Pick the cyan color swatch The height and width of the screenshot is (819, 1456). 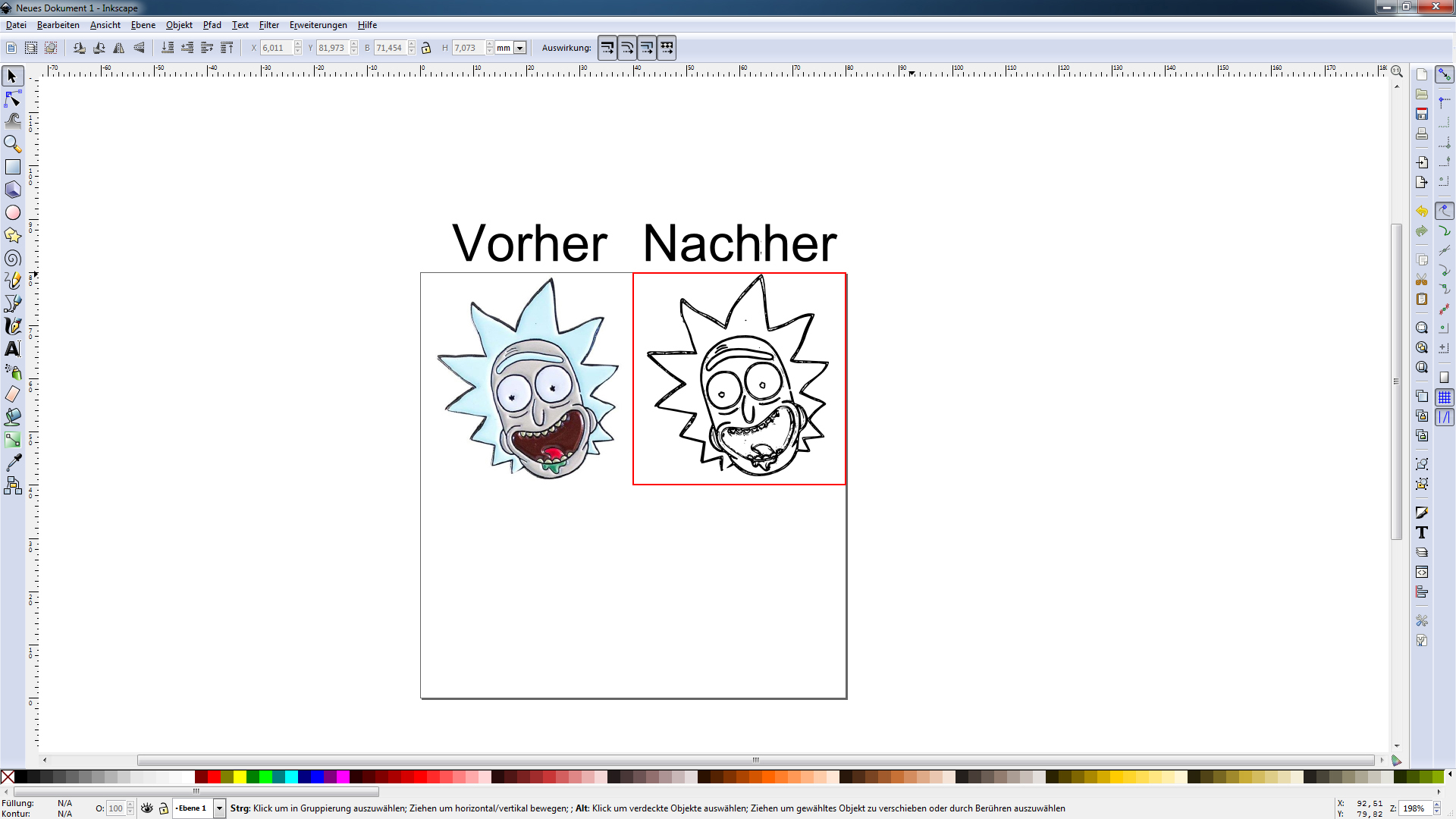(x=291, y=777)
